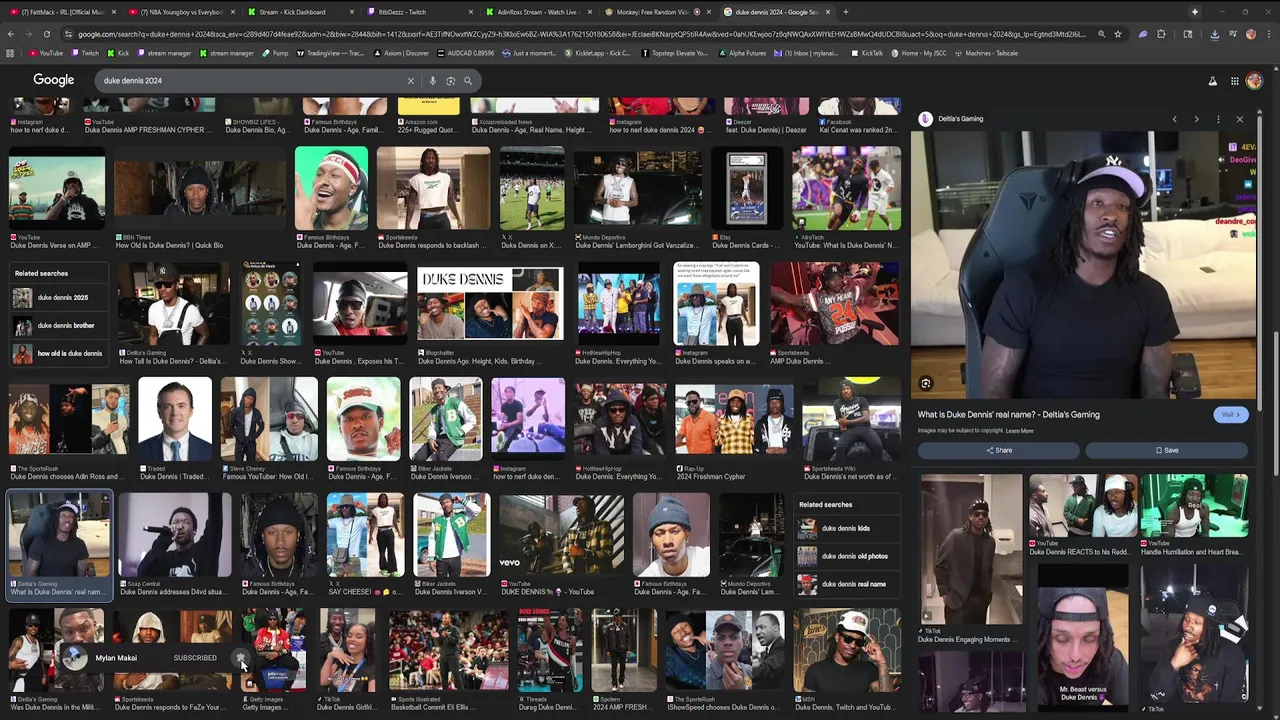
Task: Open a new tab with the plus button
Action: (x=846, y=12)
